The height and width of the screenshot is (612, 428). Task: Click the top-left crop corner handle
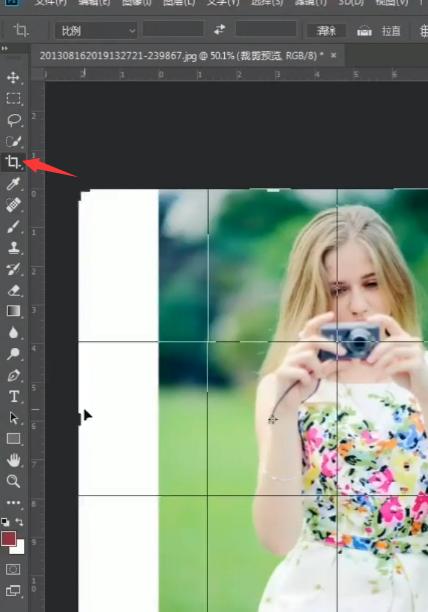click(83, 194)
